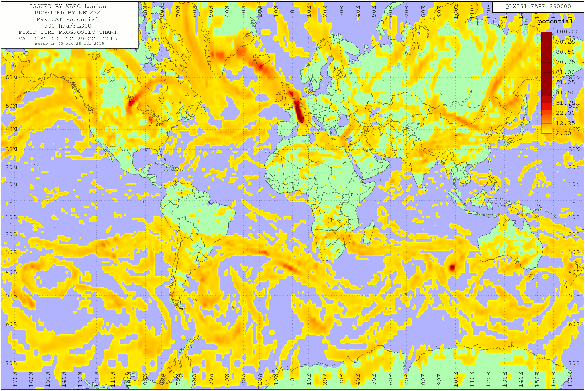Click the timestamp box at top right
585x391 pixels.
[x=537, y=7]
